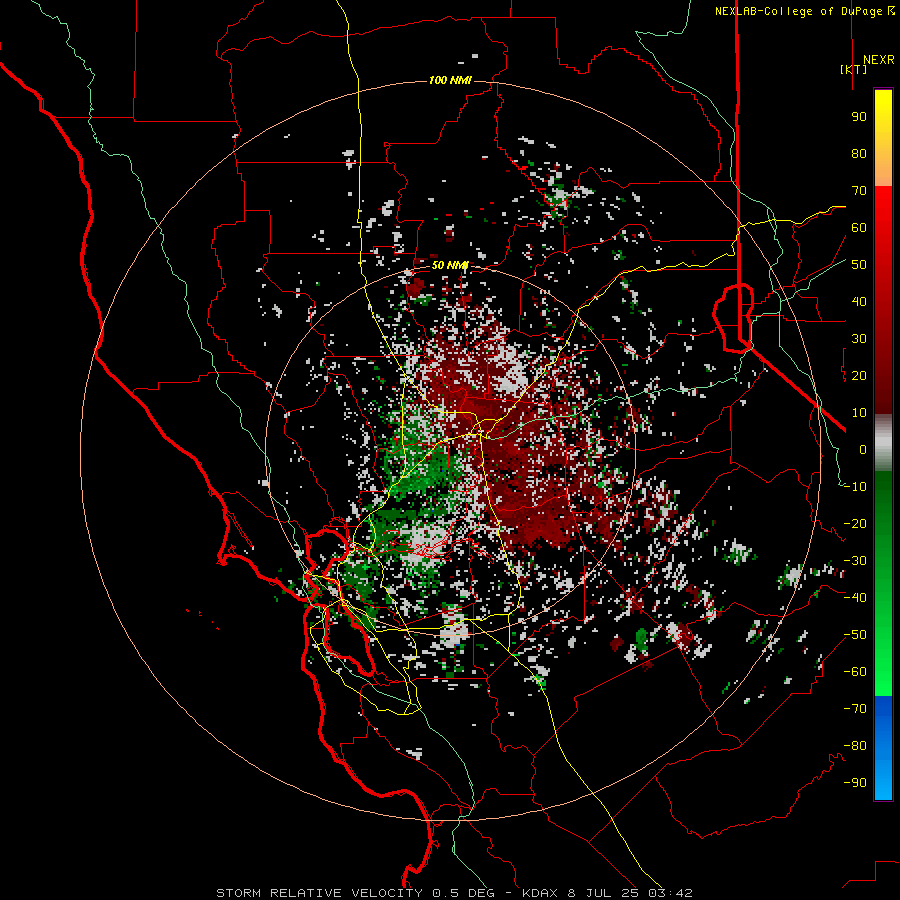Click the -40 value on the velocity scale
The image size is (900, 900).
(855, 598)
